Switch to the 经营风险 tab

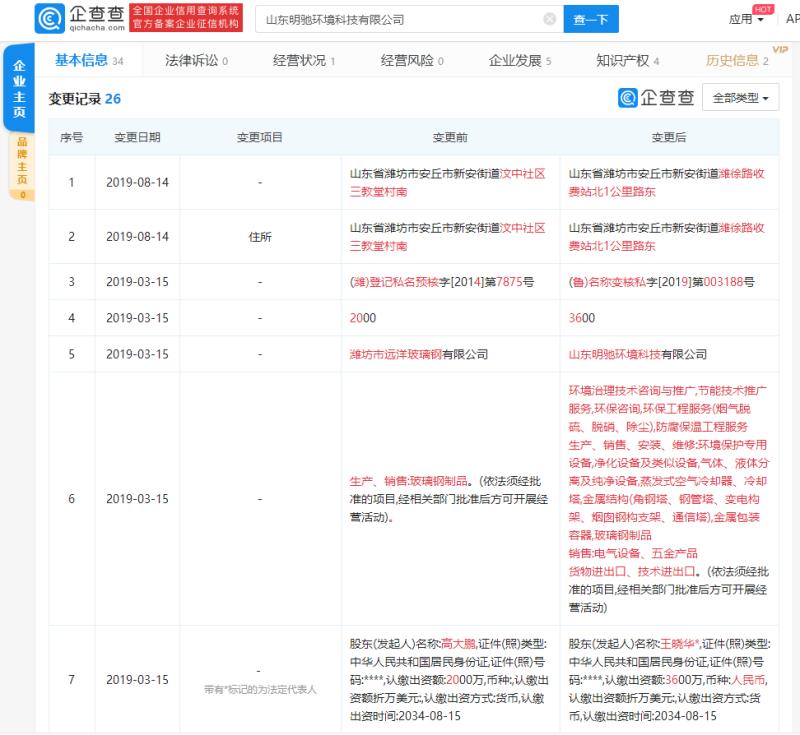tap(412, 61)
